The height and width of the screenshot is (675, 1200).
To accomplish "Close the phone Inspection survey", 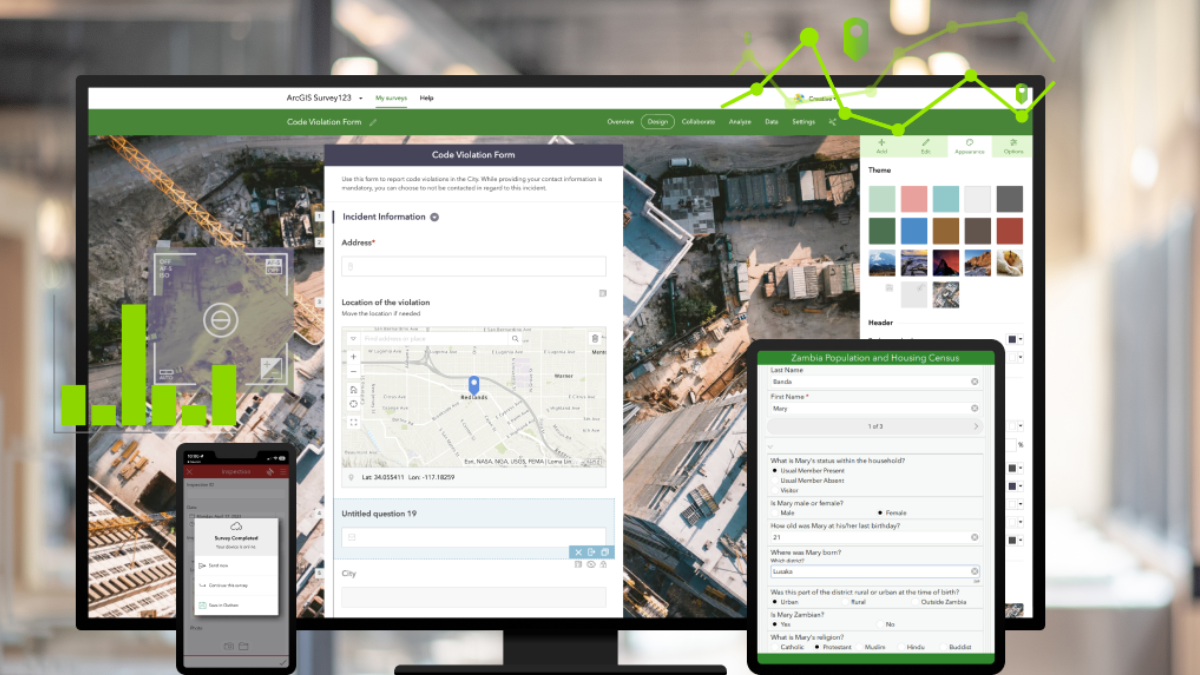I will (x=190, y=471).
